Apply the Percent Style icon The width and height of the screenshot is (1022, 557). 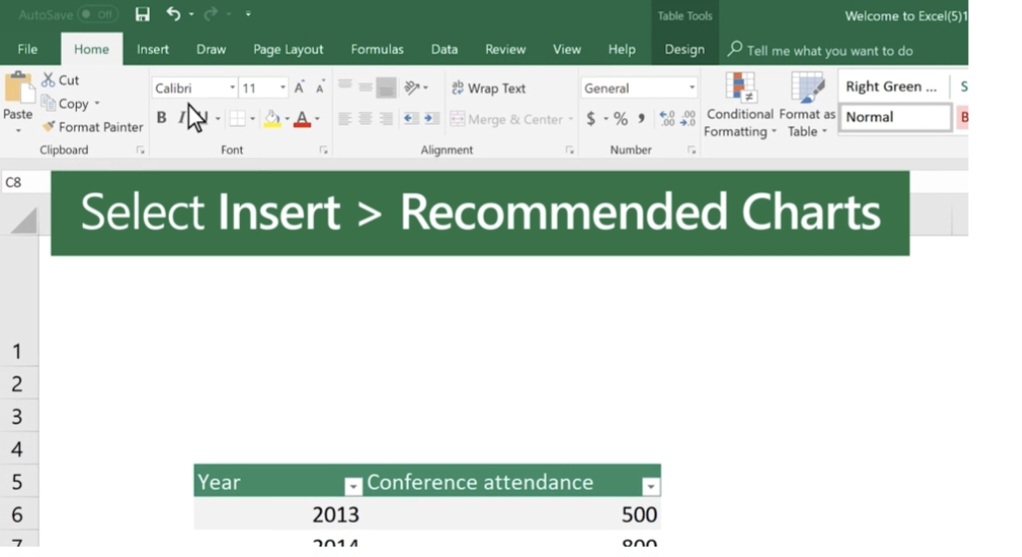coord(620,119)
